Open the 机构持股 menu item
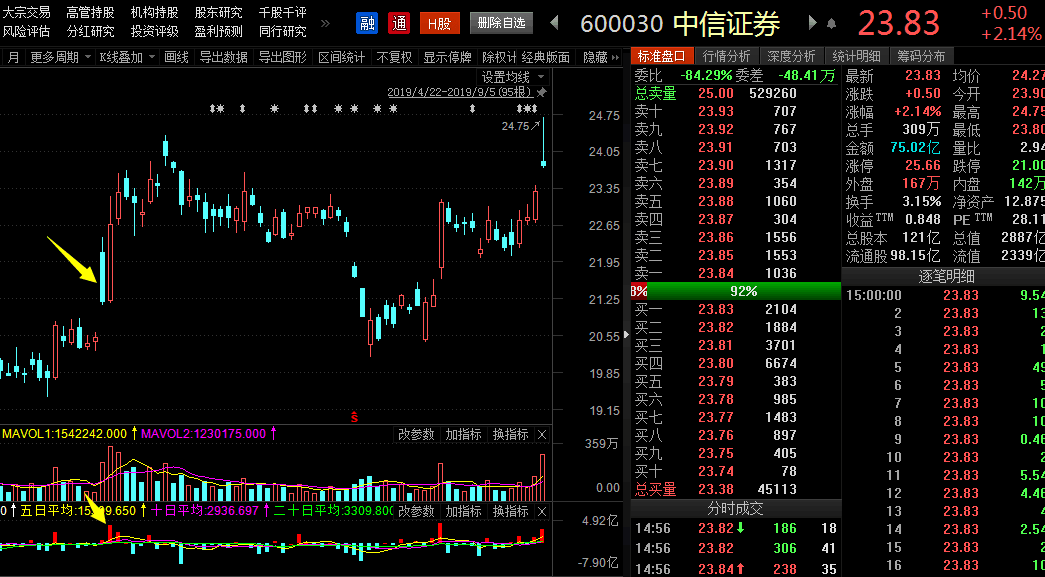1045x577 pixels. (154, 13)
